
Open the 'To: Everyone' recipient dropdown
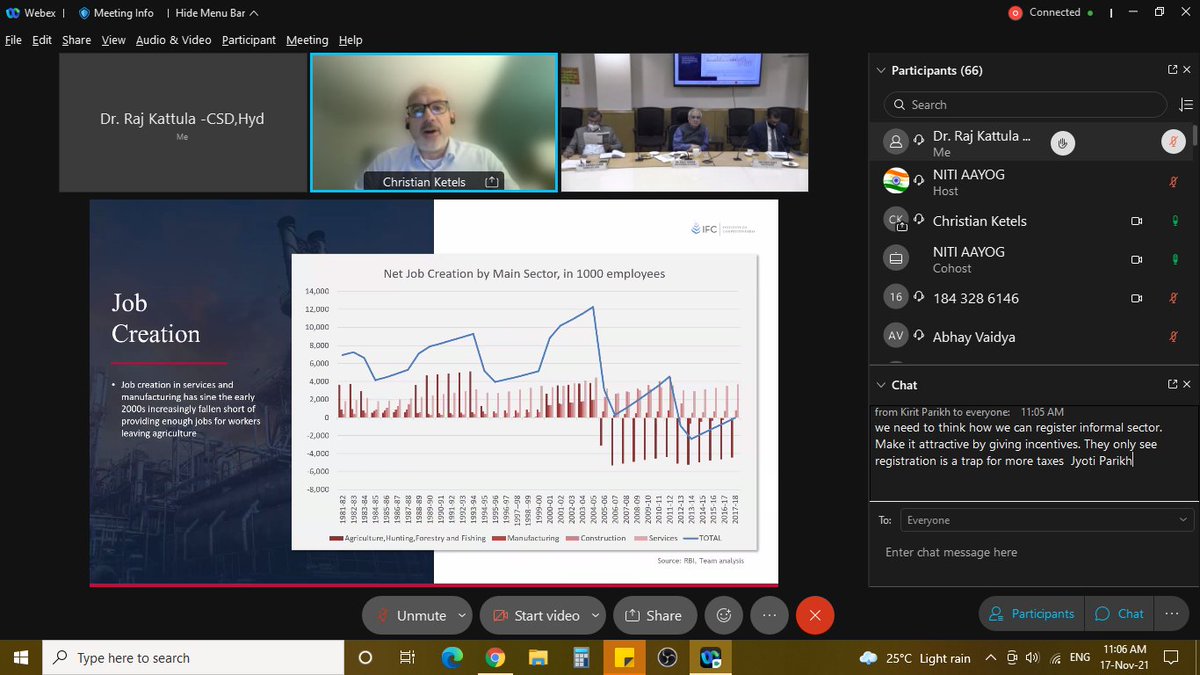(1047, 520)
